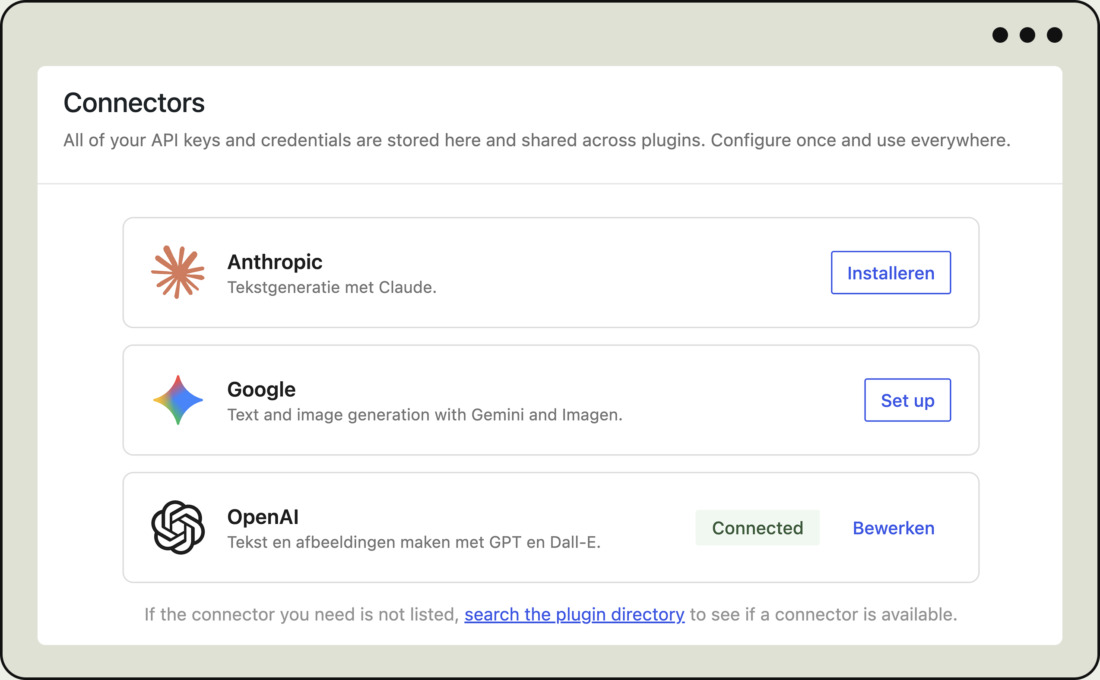
Task: Click Installeren for the Anthropic connector
Action: coord(890,272)
